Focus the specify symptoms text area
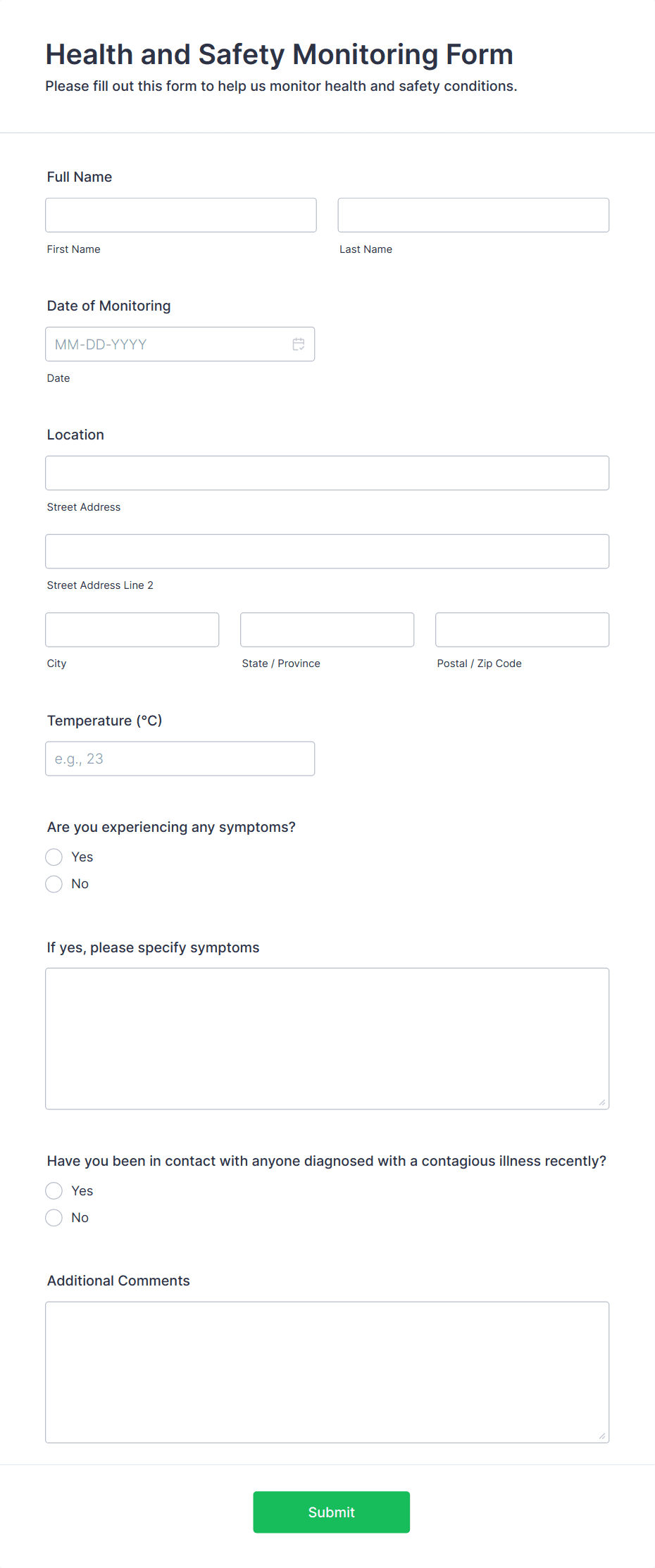This screenshot has width=655, height=1568. (x=327, y=1039)
